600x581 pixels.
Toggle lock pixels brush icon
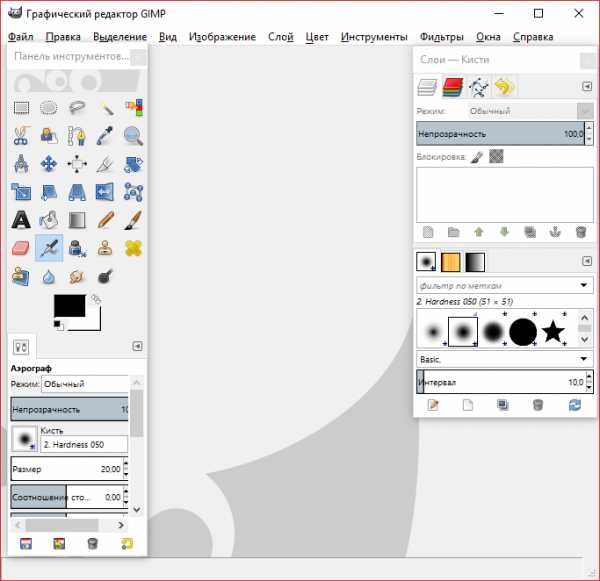tap(477, 157)
